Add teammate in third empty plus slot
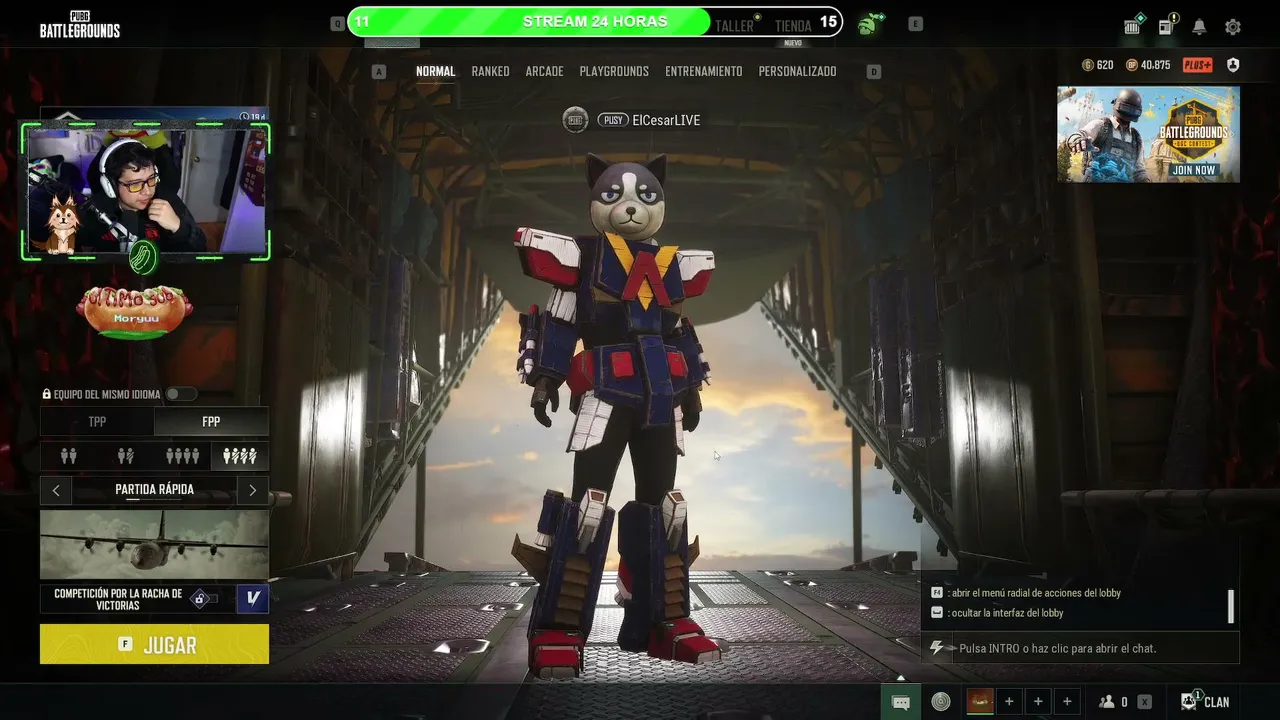 1067,702
